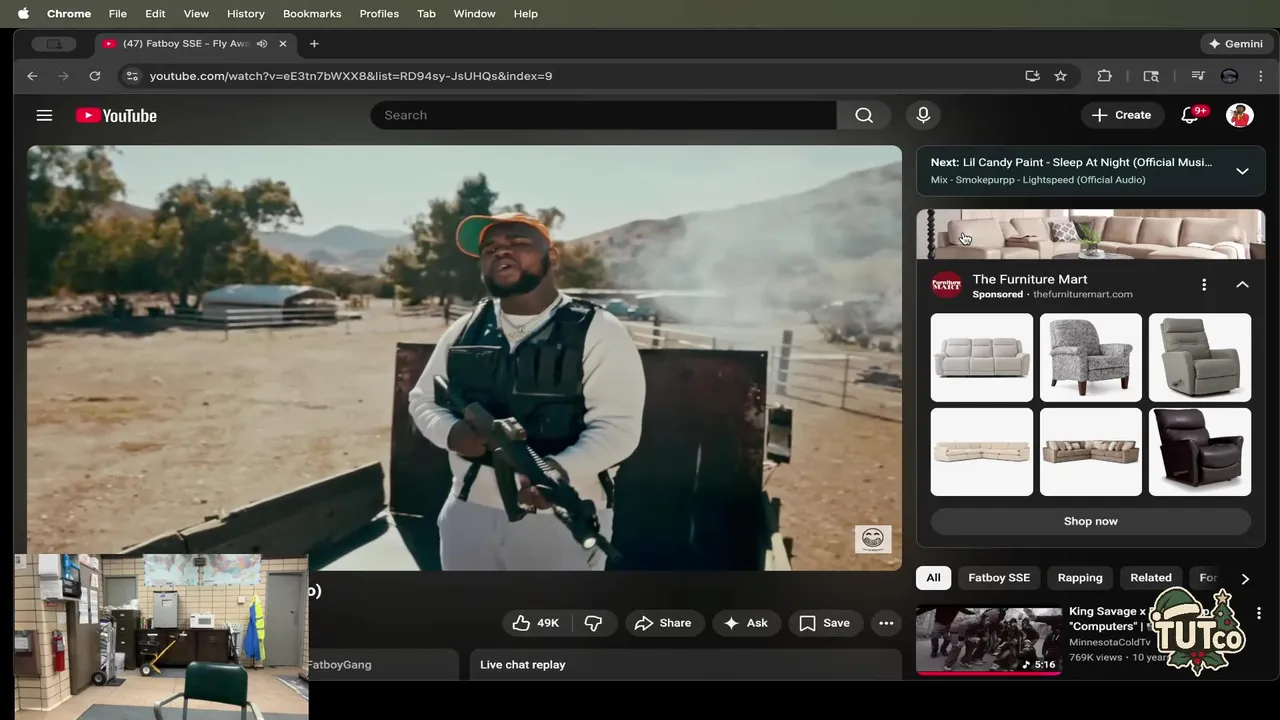The width and height of the screenshot is (1280, 720).
Task: Select the Rapping filter chip
Action: (1080, 578)
